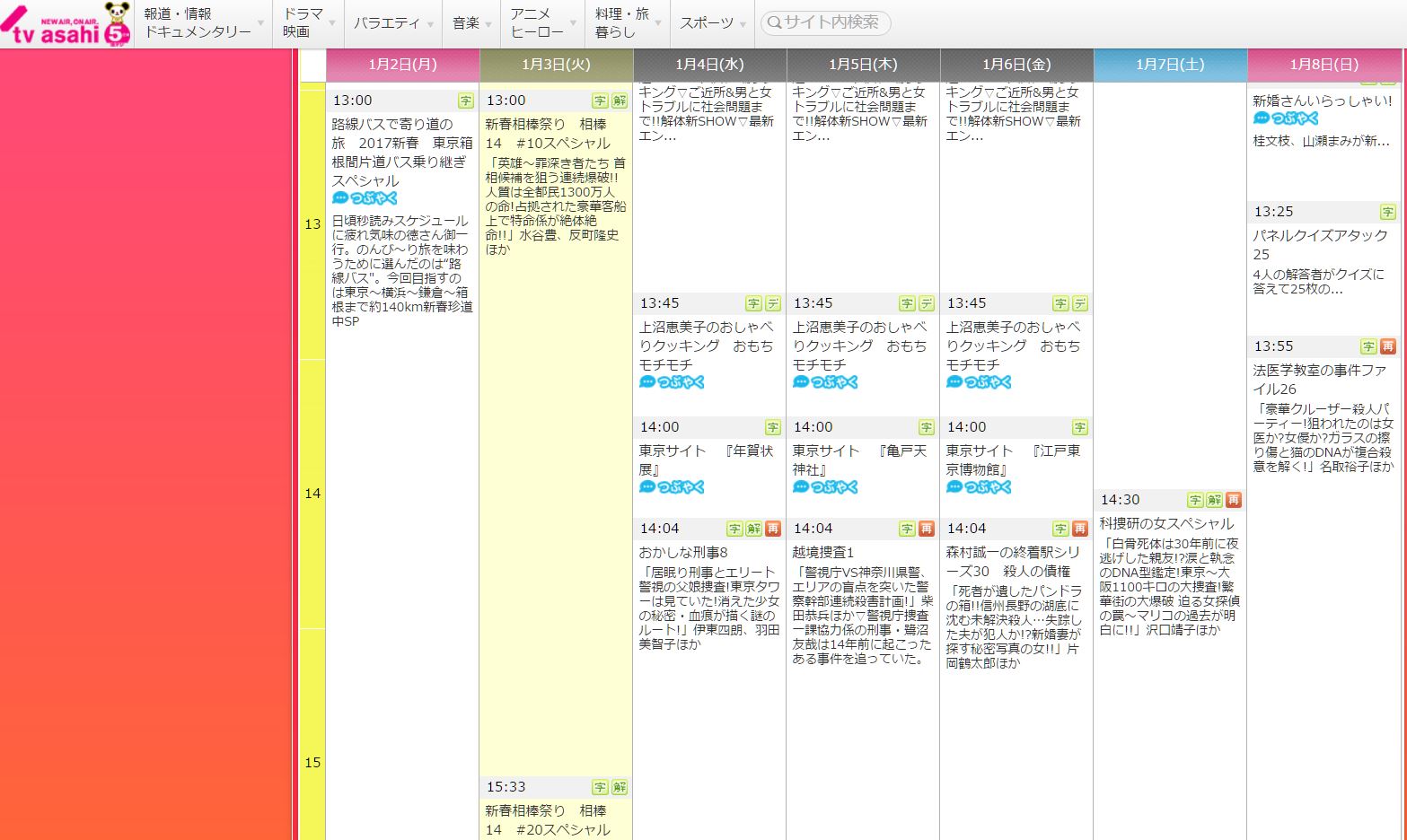Click the 再 icon on 科捜研の女スペシャル
Screen dimensions: 1407x840
[1235, 500]
